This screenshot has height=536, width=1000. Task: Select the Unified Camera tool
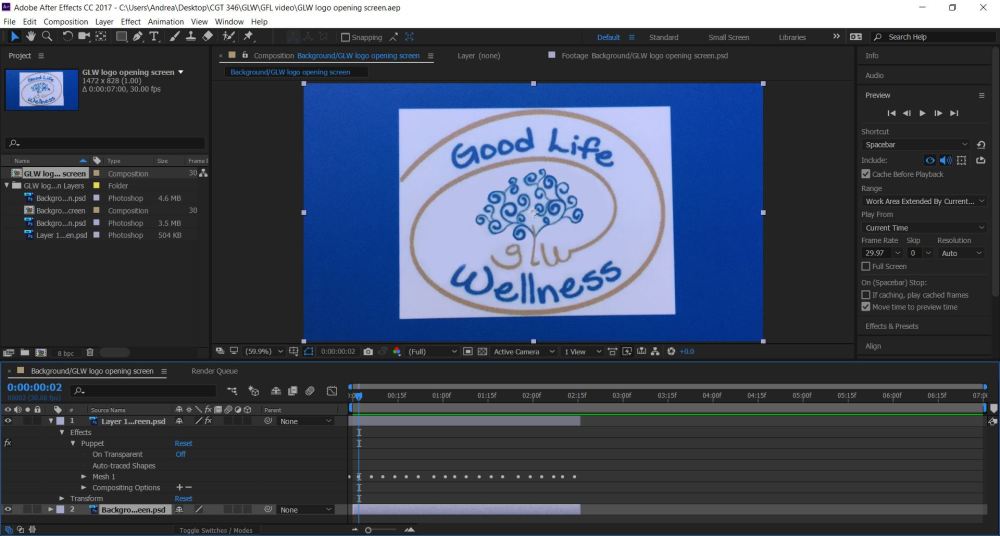coord(84,36)
